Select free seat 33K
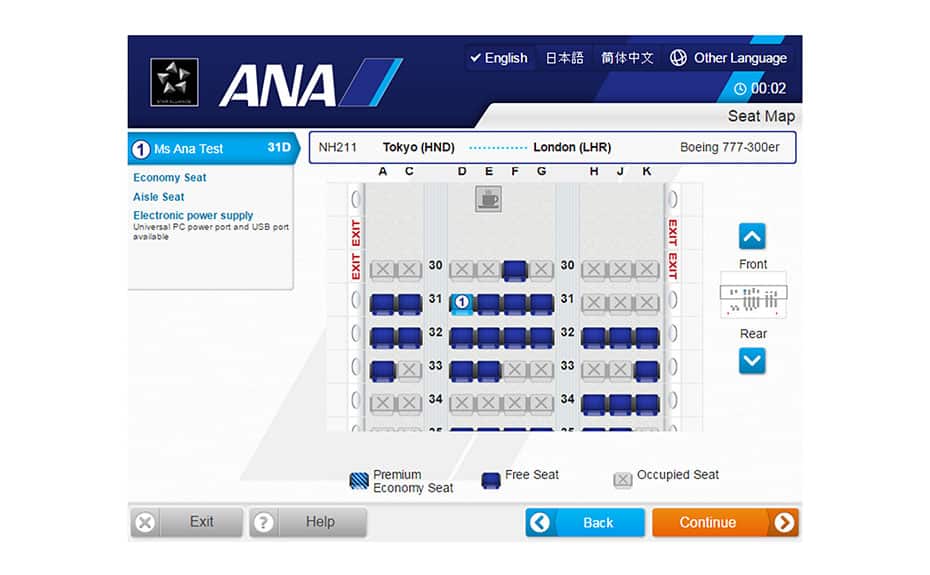Screen dimensions: 930x575 (646, 371)
